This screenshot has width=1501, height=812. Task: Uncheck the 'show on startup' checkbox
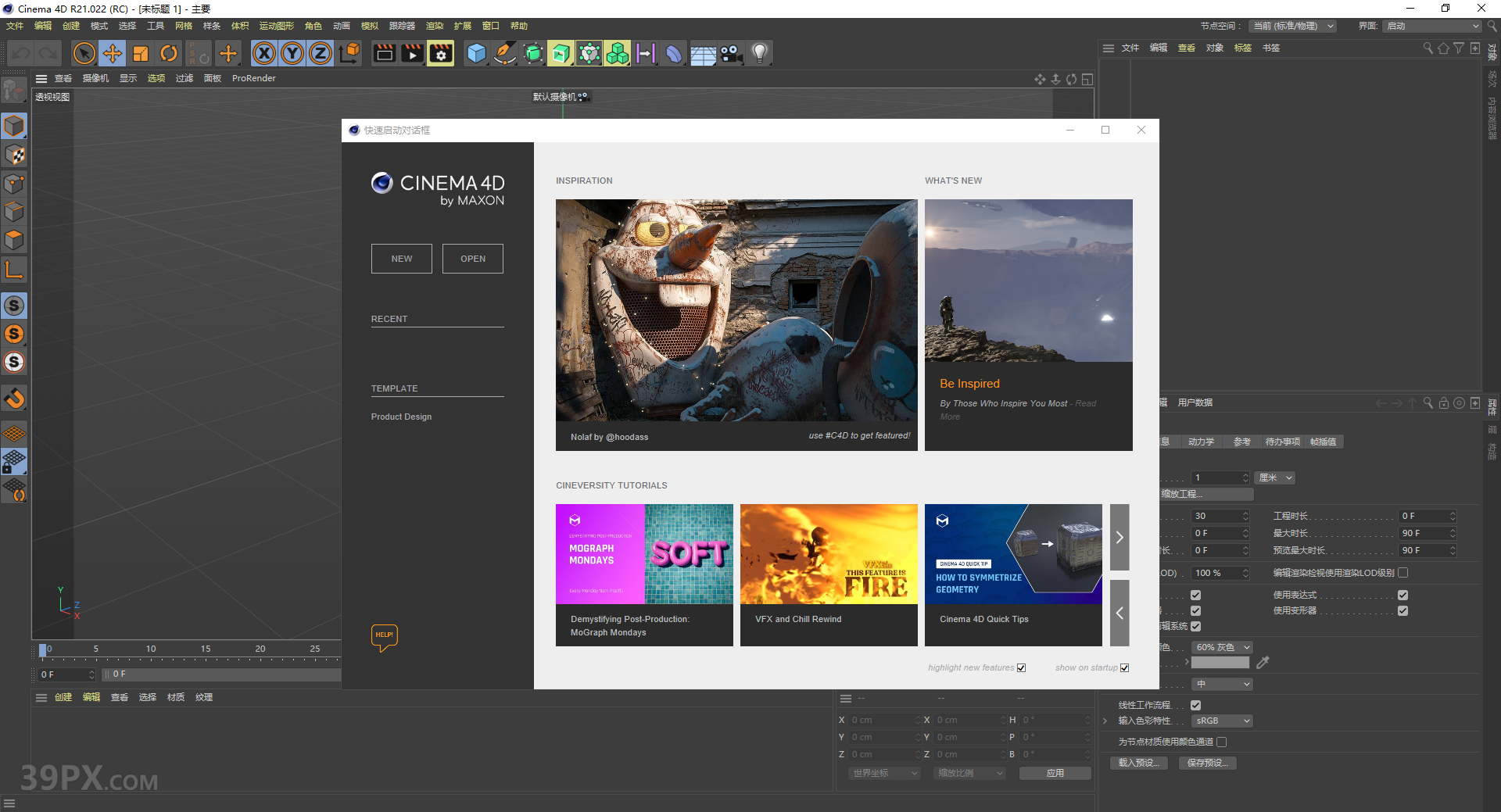(1124, 667)
